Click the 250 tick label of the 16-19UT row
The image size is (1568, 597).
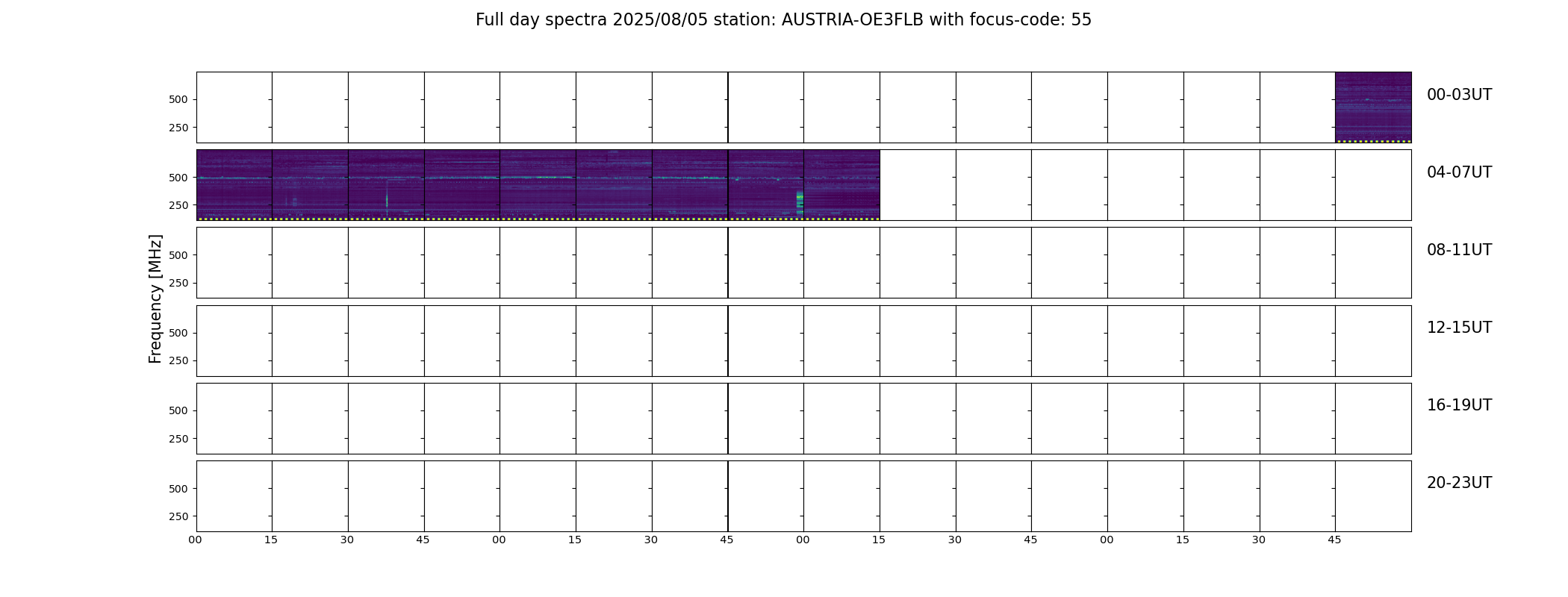coord(178,439)
